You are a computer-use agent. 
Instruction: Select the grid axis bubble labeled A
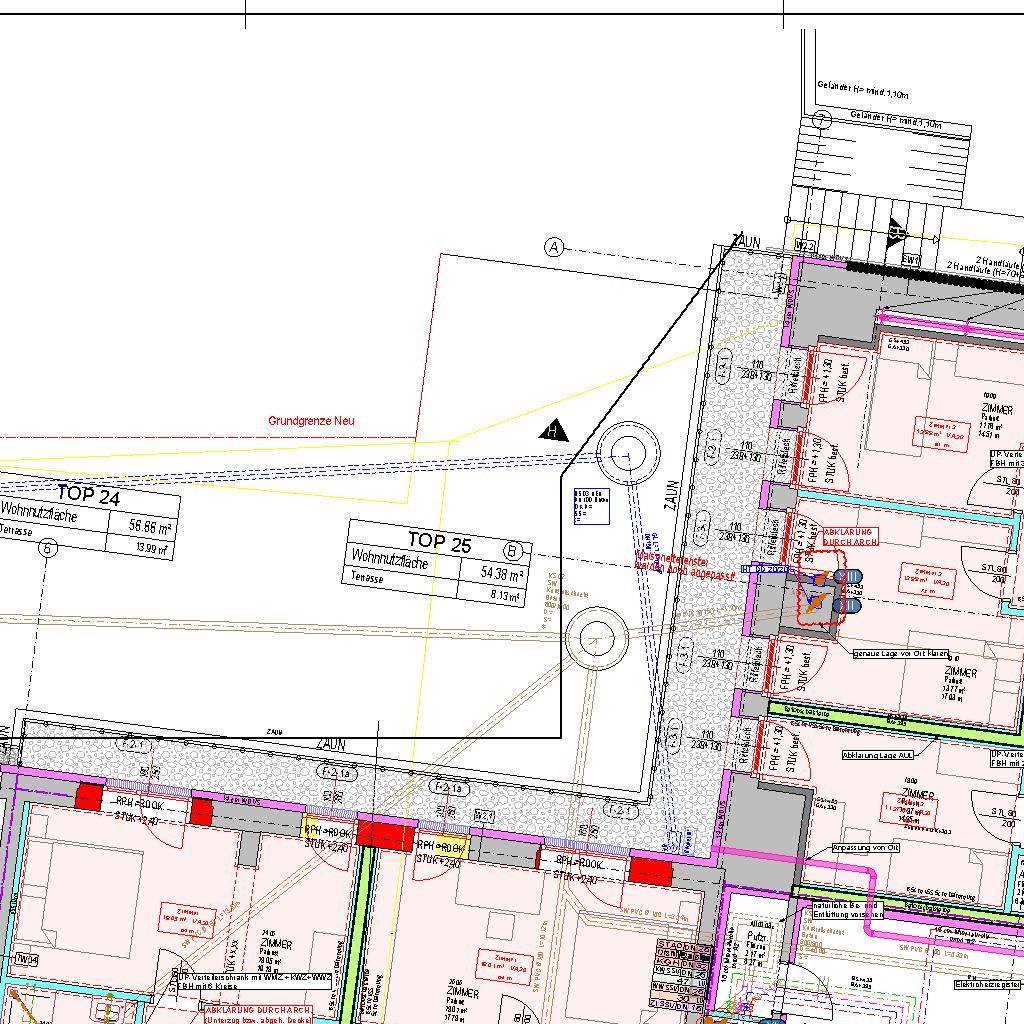555,247
